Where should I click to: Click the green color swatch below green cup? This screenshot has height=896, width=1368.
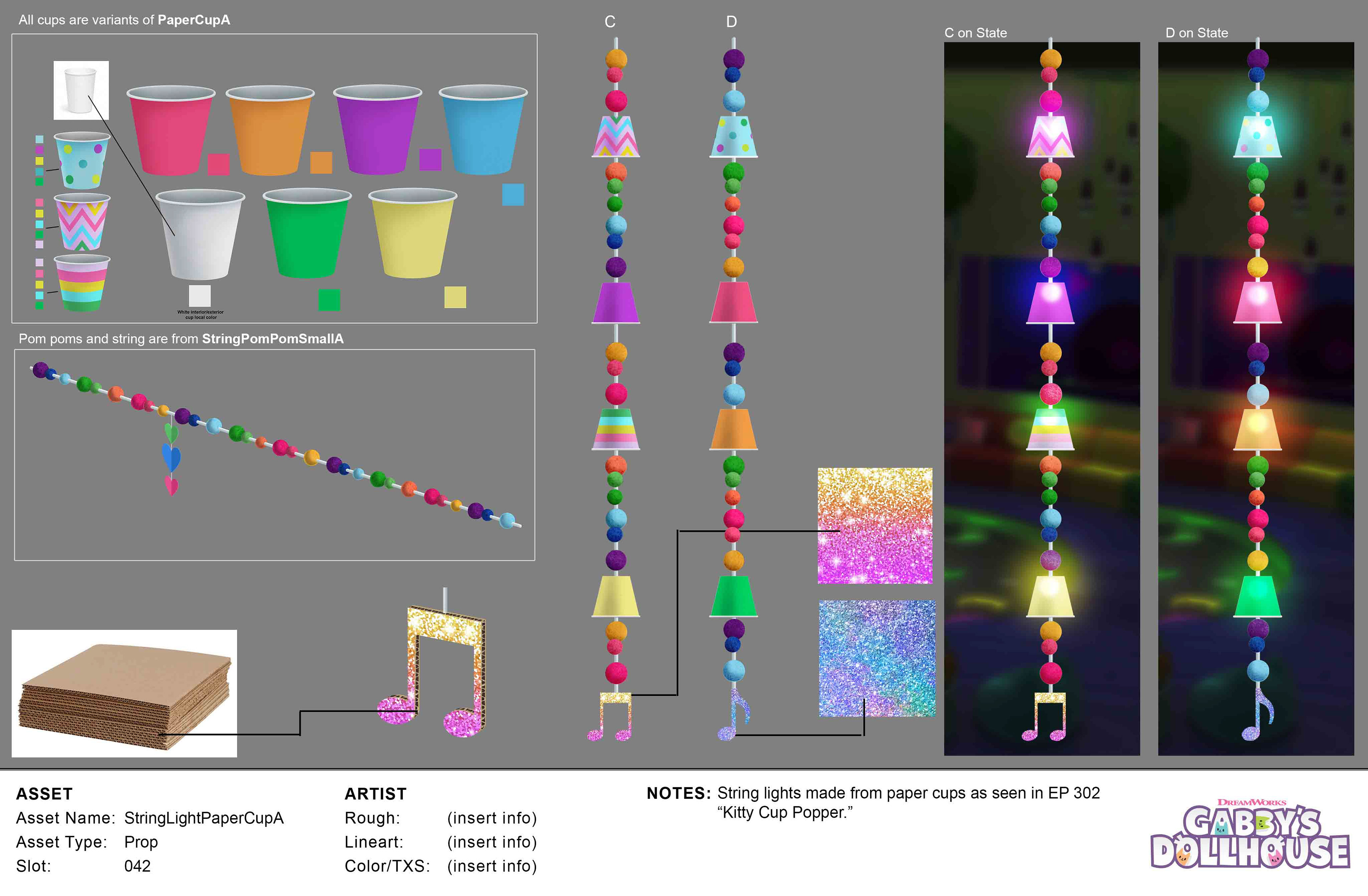coord(329,300)
